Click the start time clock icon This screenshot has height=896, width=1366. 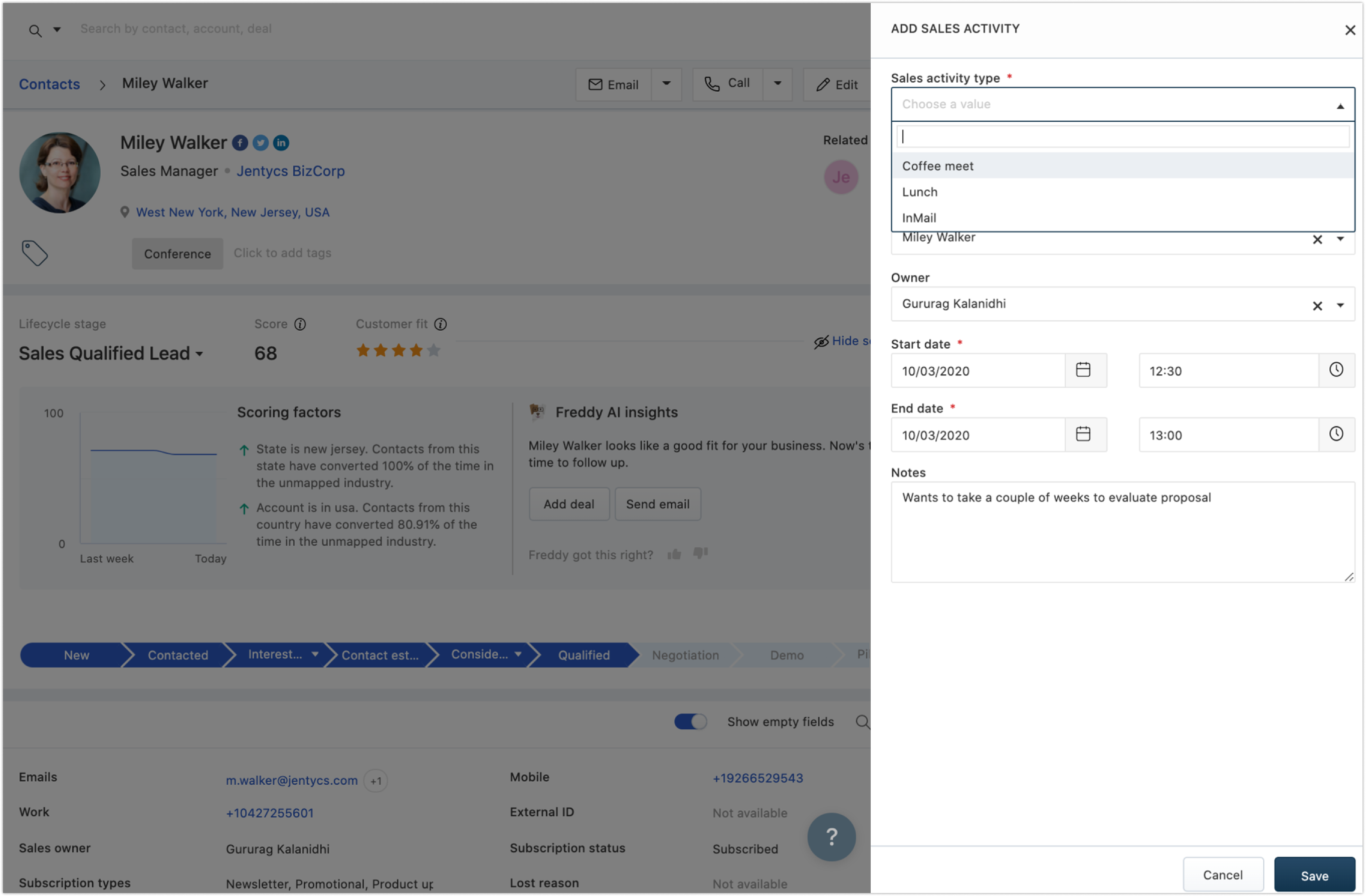[1335, 370]
